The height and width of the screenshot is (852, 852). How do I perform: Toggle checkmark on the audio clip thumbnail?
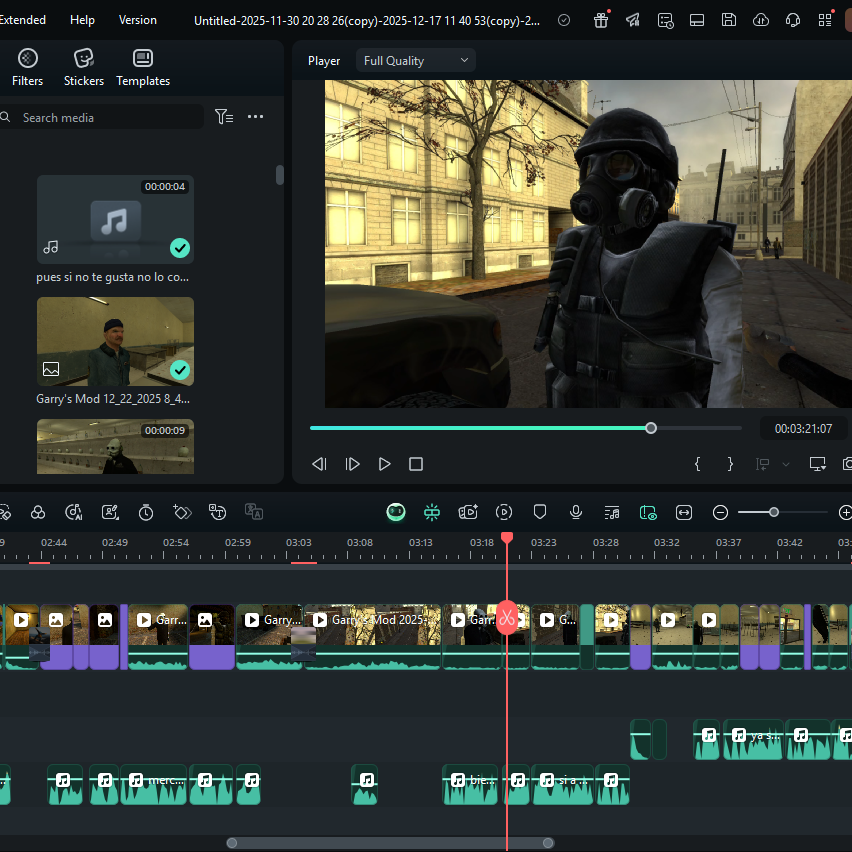(x=180, y=247)
